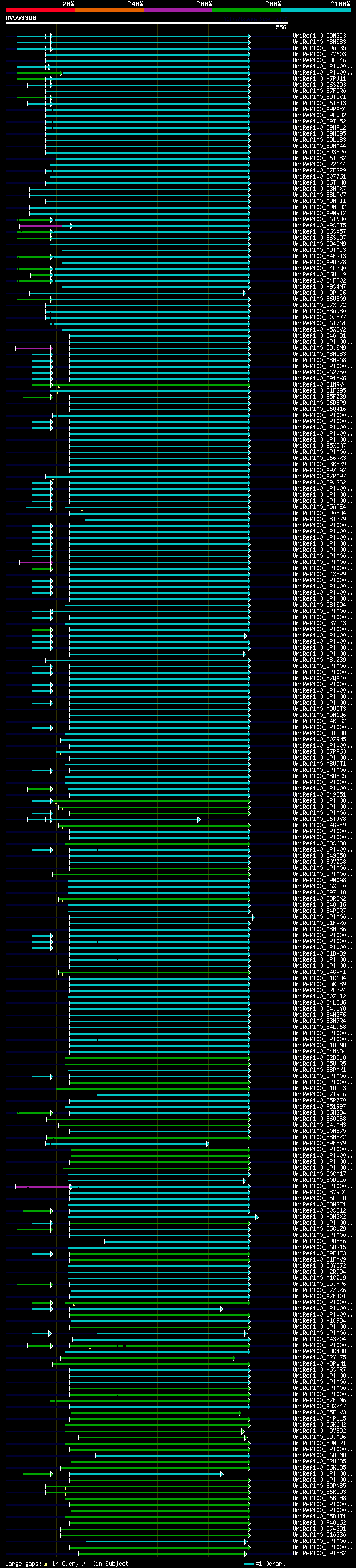Open hit UniRef100_Q8LD46

tap(319, 60)
